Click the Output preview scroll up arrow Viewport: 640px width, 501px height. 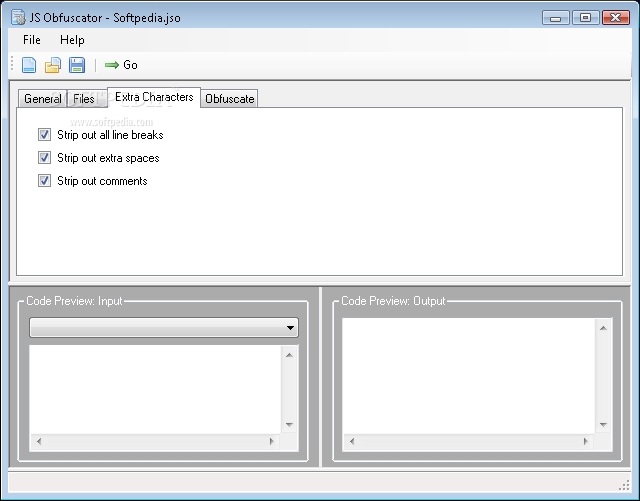click(603, 328)
